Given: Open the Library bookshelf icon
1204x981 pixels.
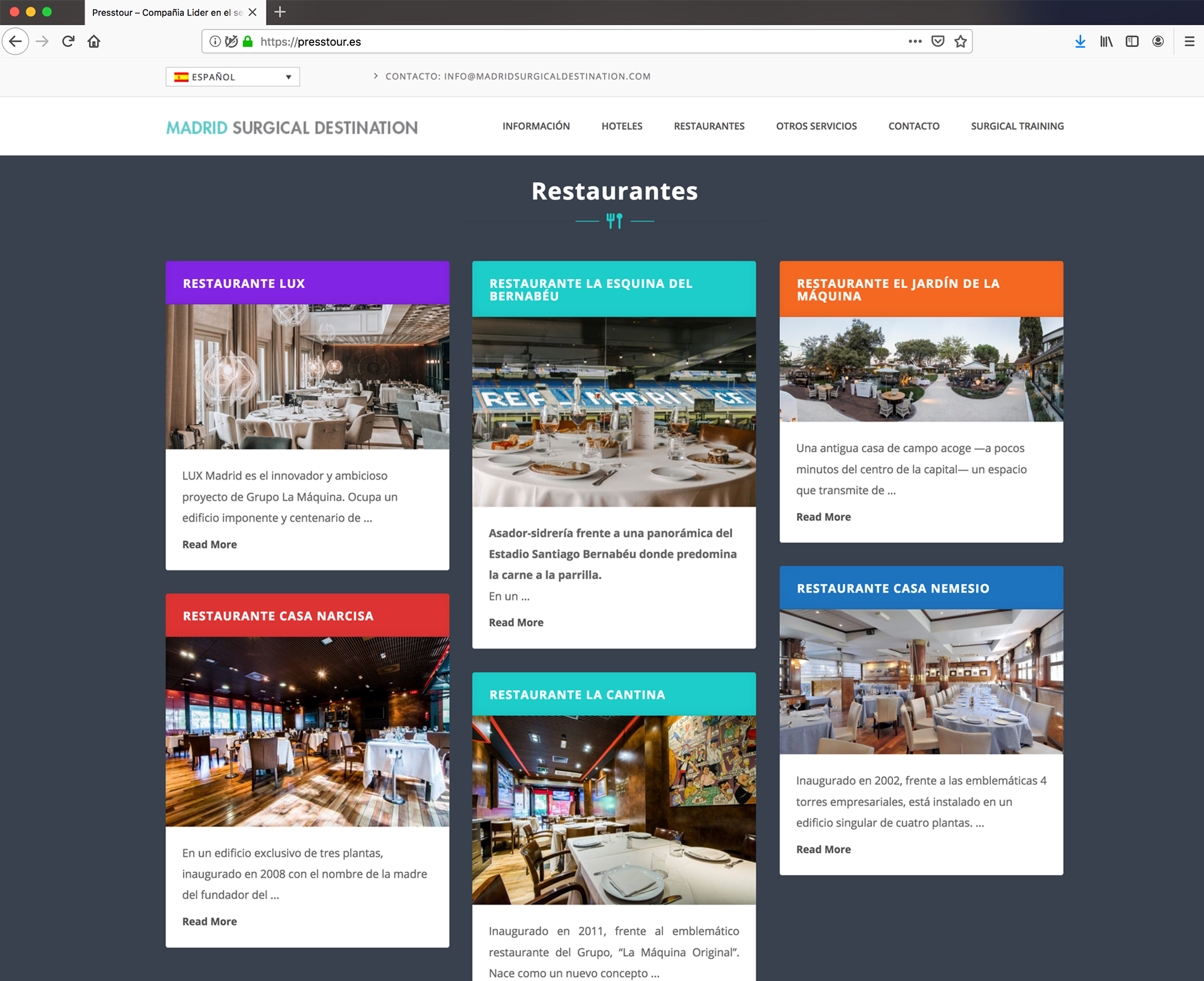Looking at the screenshot, I should 1106,41.
